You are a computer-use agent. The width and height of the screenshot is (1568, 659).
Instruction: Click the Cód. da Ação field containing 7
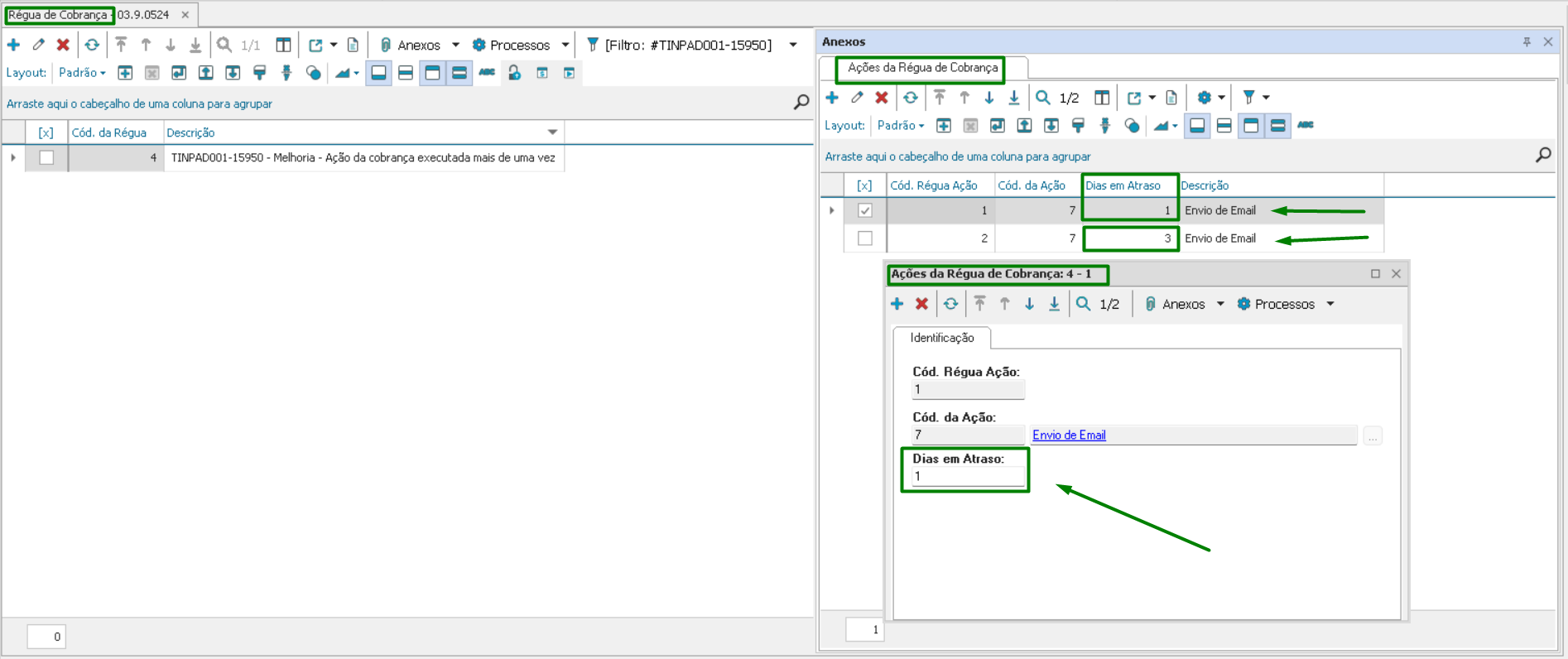coord(968,435)
